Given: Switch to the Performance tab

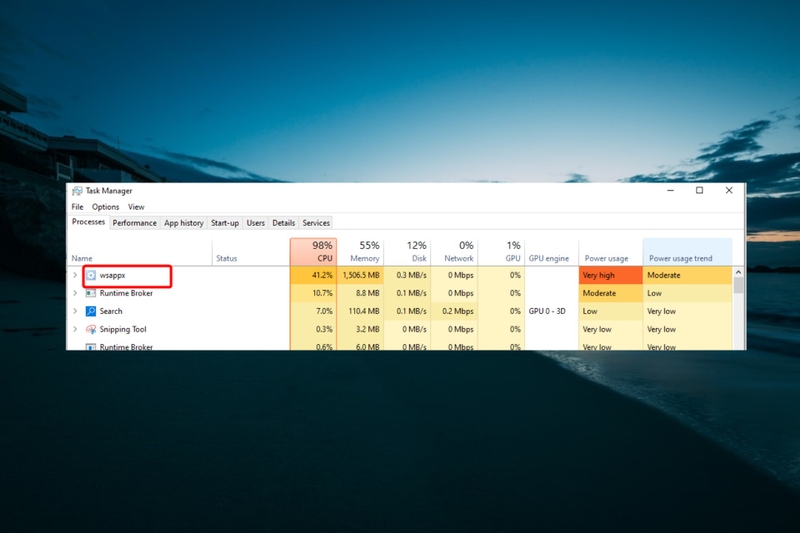Looking at the screenshot, I should coord(135,223).
